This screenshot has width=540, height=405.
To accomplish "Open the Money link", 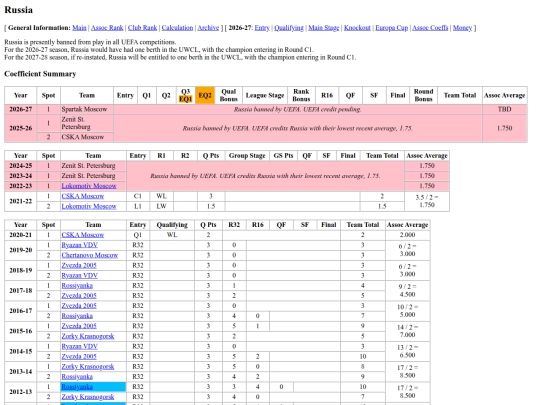I will click(462, 28).
